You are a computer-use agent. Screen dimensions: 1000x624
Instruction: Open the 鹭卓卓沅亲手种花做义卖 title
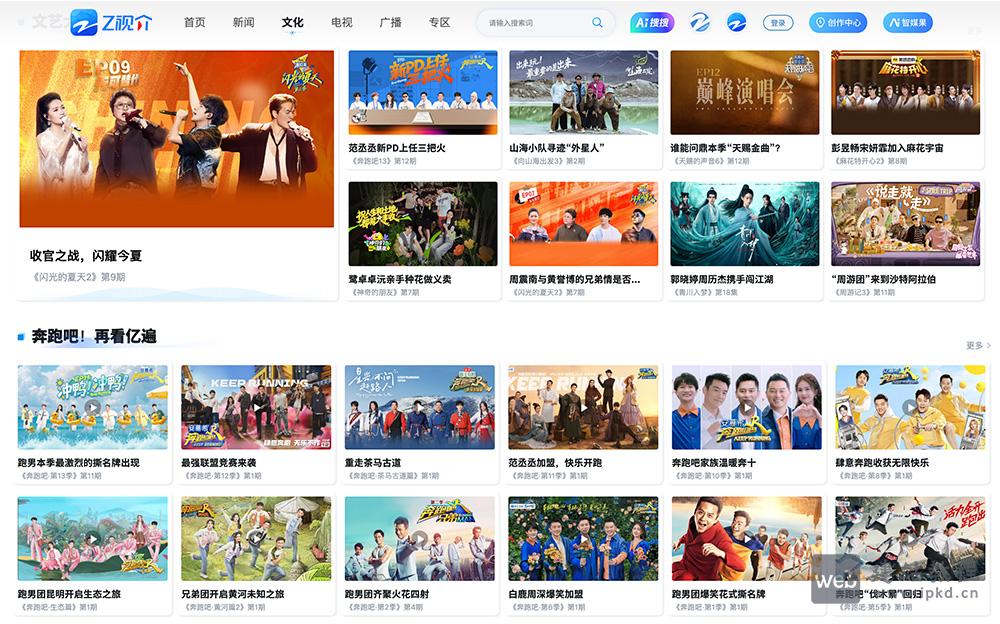coord(400,279)
